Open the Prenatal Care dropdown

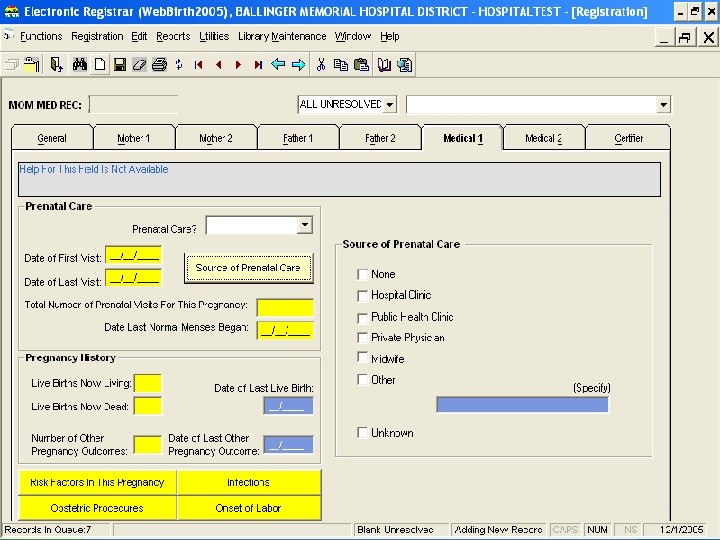[x=304, y=226]
